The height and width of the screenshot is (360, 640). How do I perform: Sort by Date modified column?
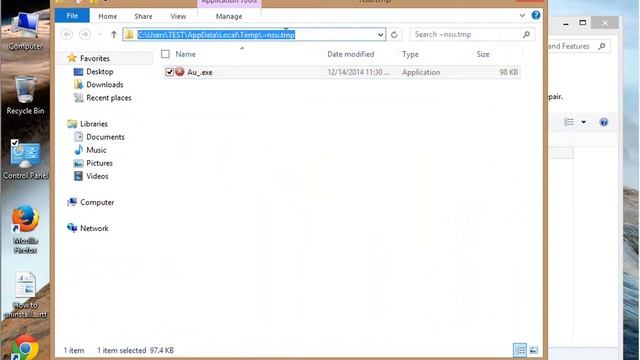[x=351, y=54]
